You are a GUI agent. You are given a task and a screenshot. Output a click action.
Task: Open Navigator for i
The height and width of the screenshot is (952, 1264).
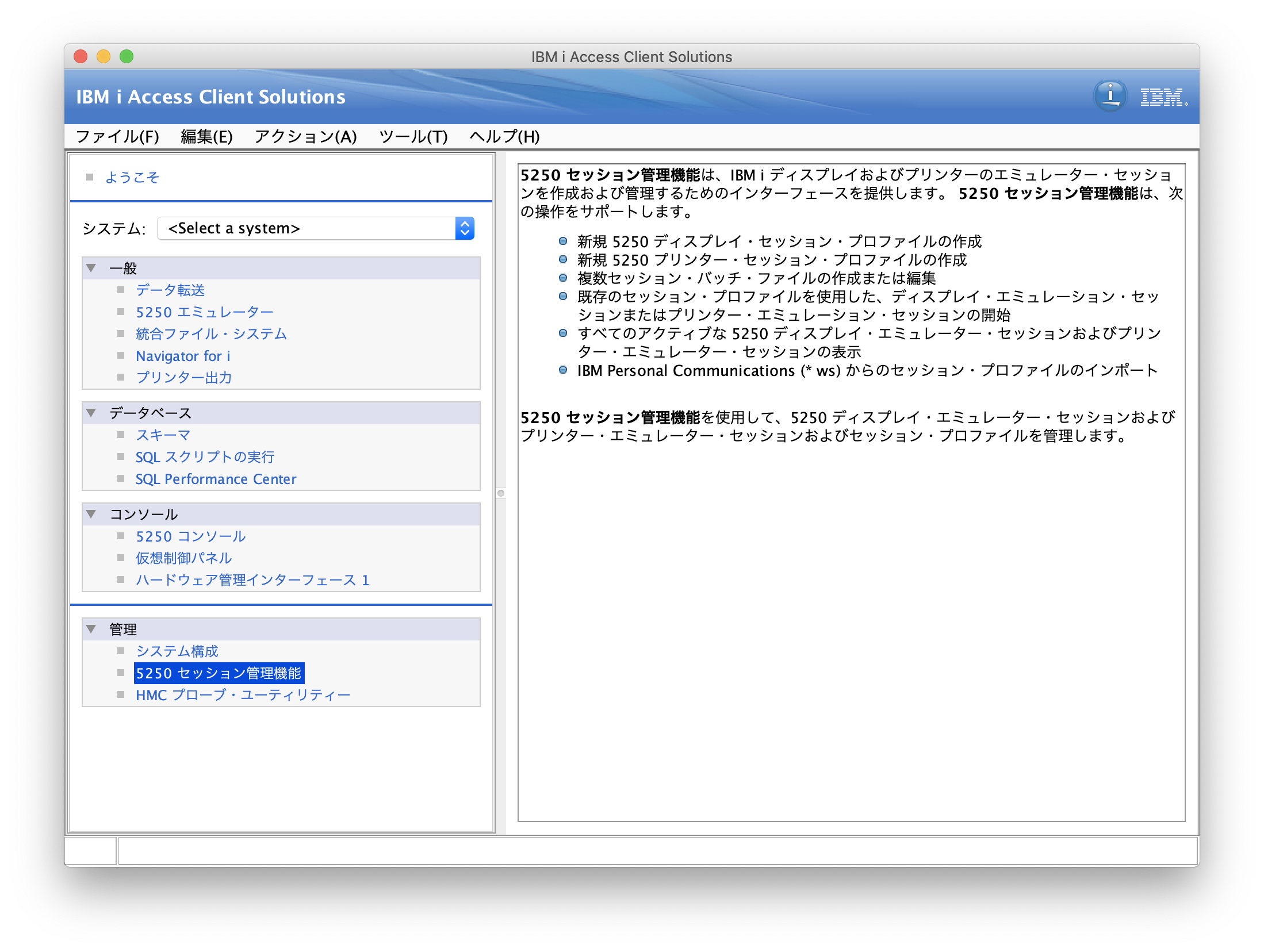pos(183,356)
